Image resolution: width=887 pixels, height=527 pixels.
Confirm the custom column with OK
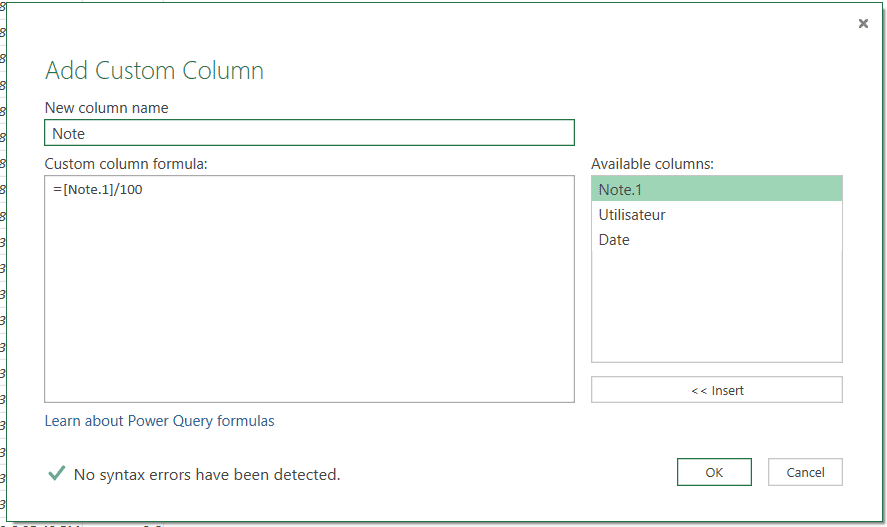click(714, 472)
